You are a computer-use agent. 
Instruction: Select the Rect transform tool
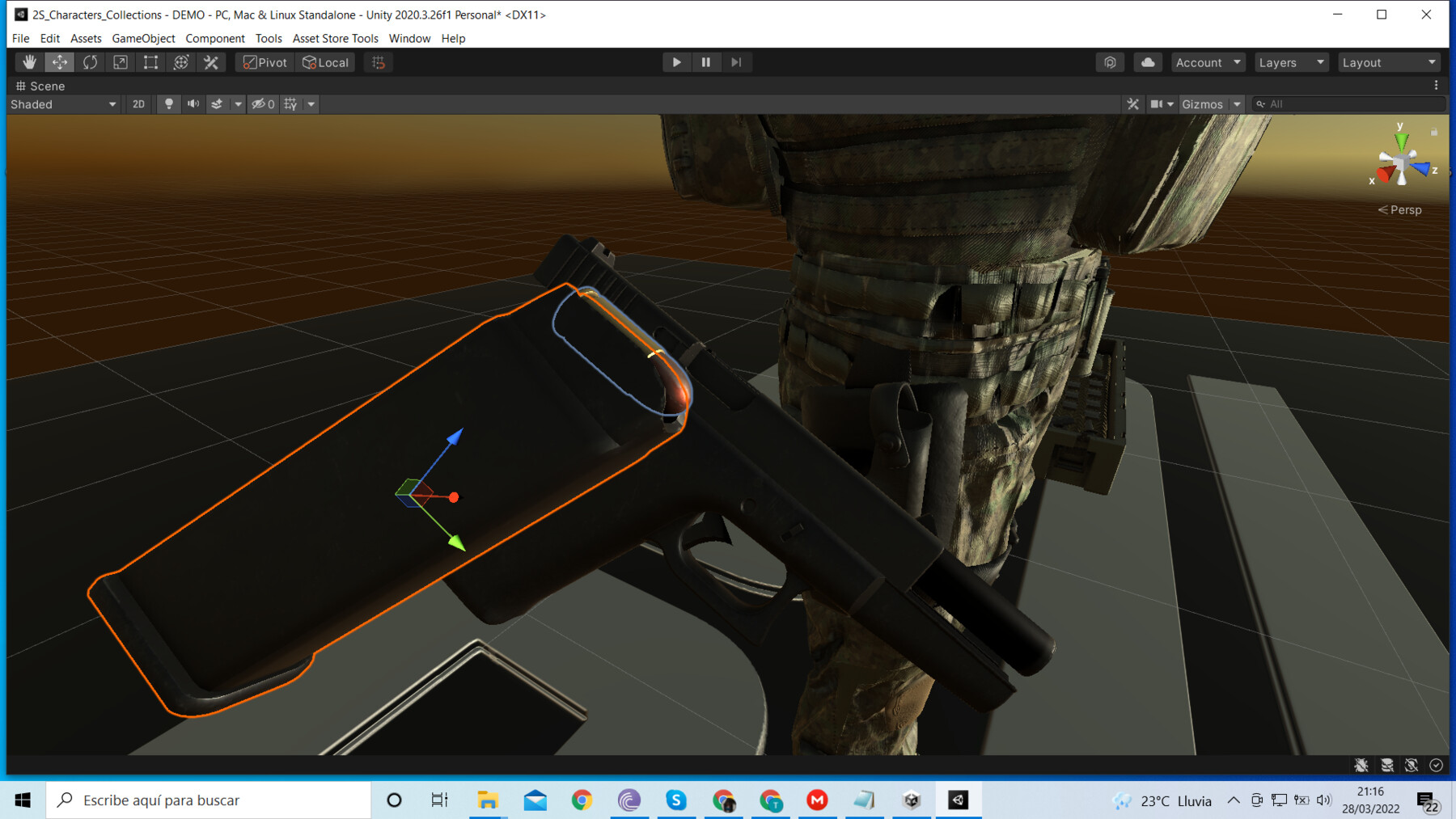coord(150,62)
